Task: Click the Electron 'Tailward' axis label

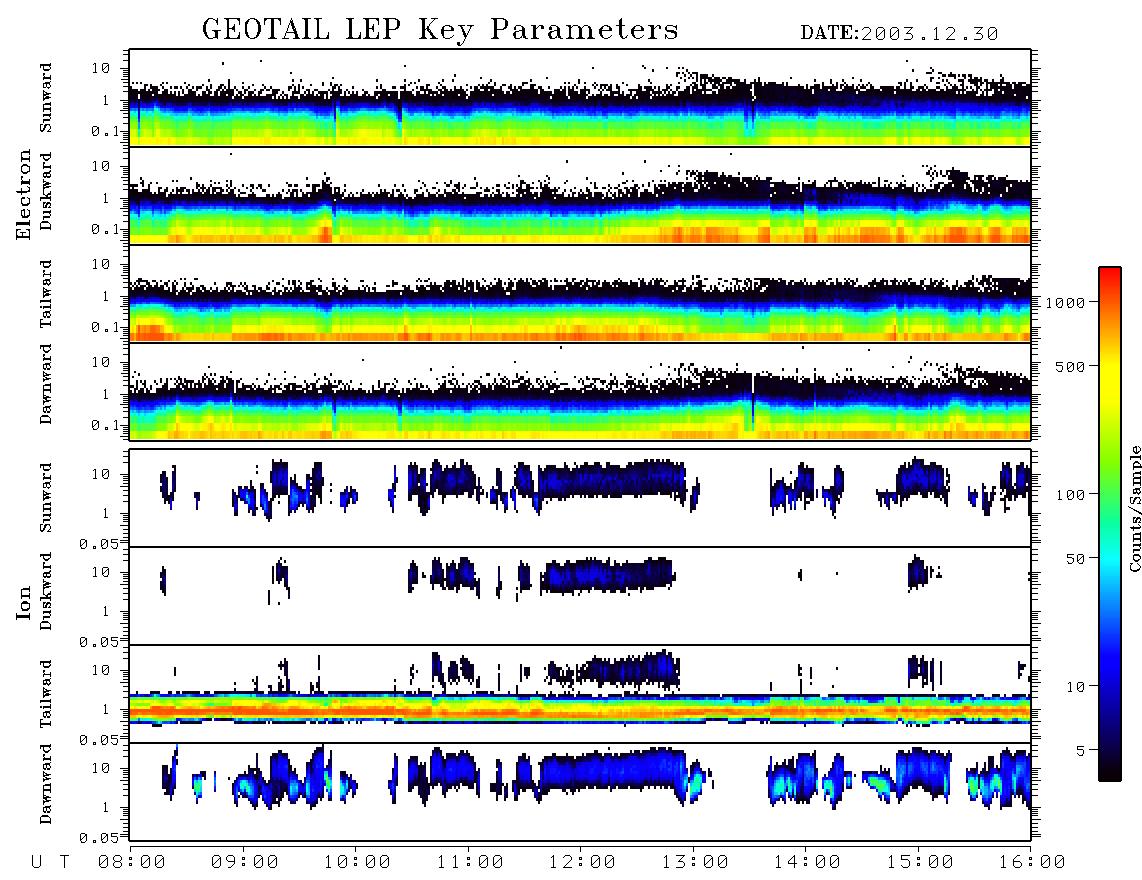Action: [46, 294]
